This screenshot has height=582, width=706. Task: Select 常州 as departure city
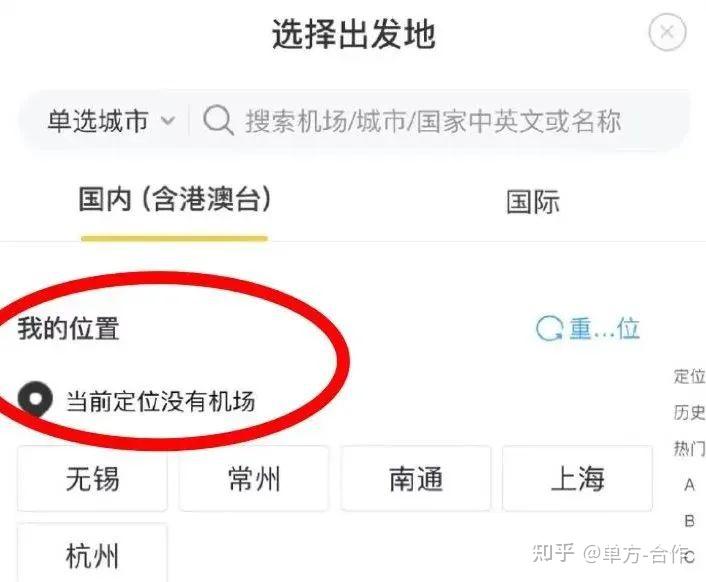click(x=254, y=478)
